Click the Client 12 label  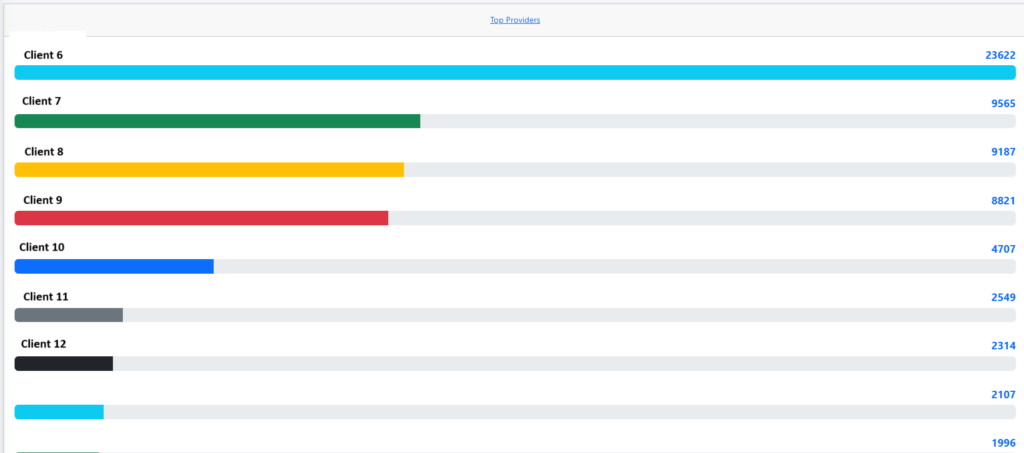pyautogui.click(x=44, y=344)
